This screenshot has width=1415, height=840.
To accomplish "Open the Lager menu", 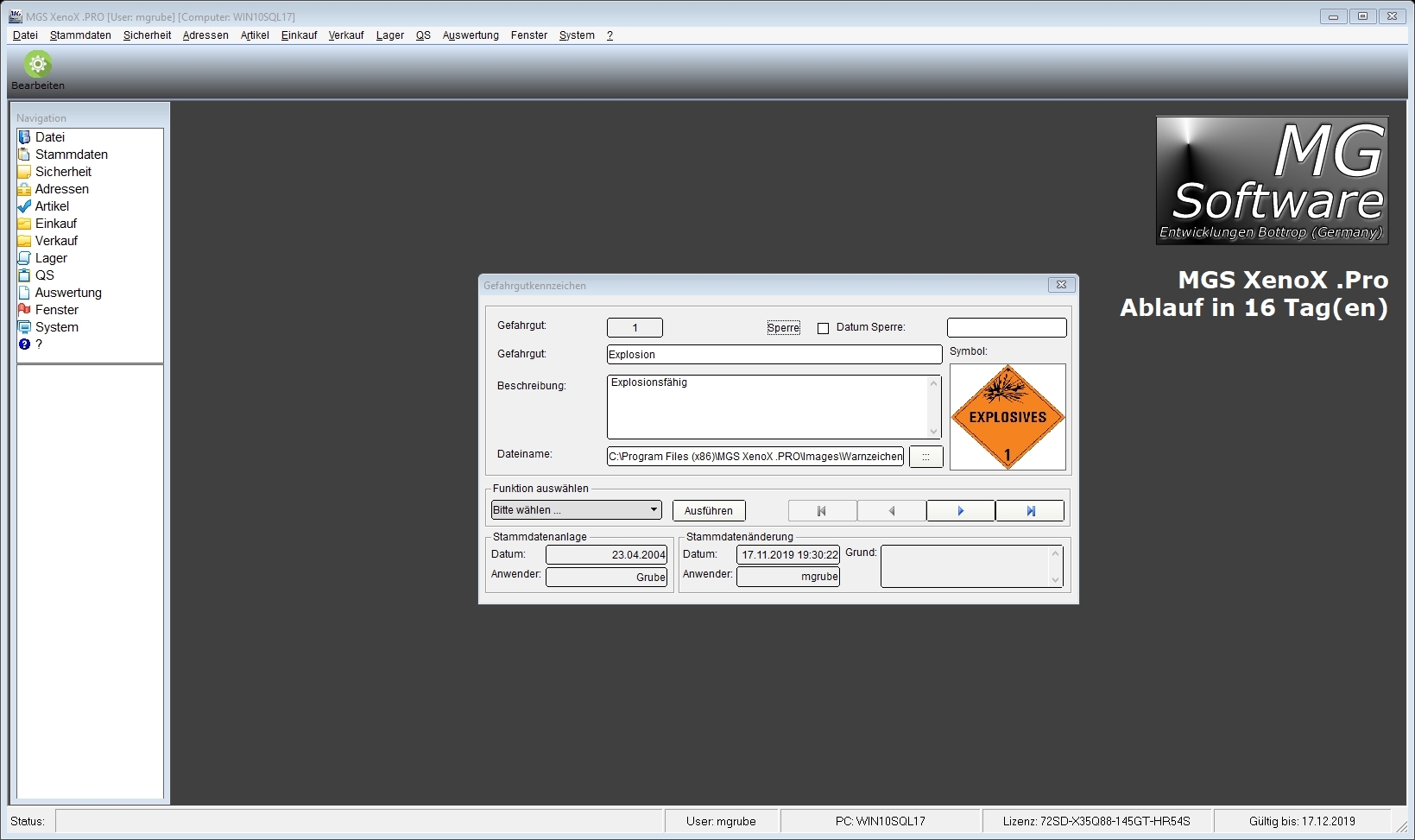I will (x=389, y=35).
